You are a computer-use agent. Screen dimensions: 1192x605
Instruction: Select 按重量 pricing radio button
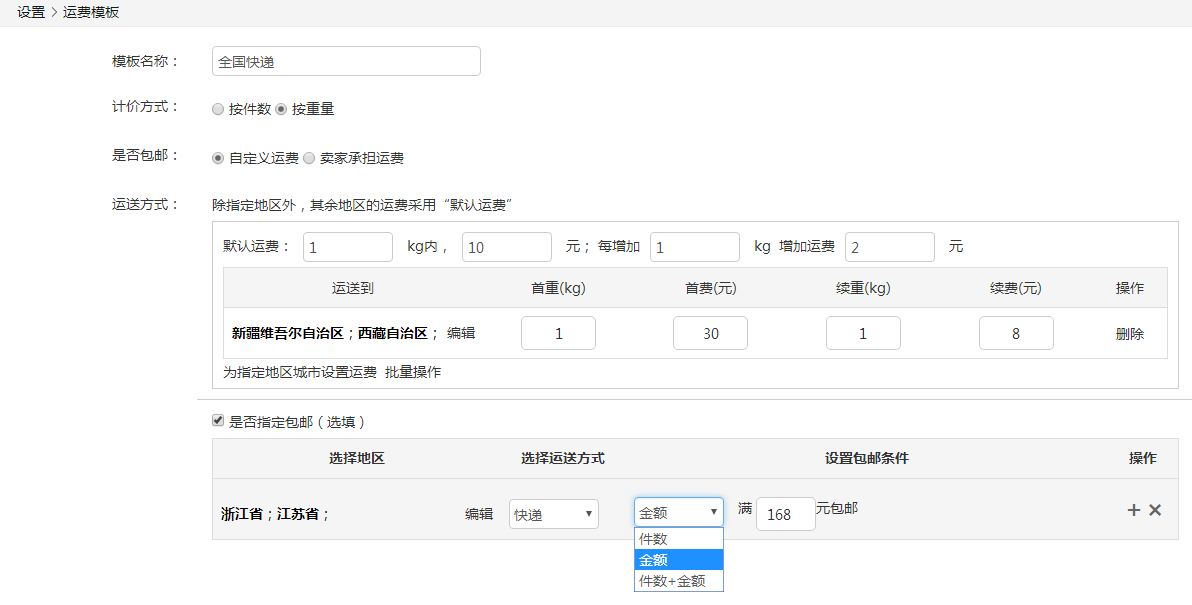tap(281, 109)
